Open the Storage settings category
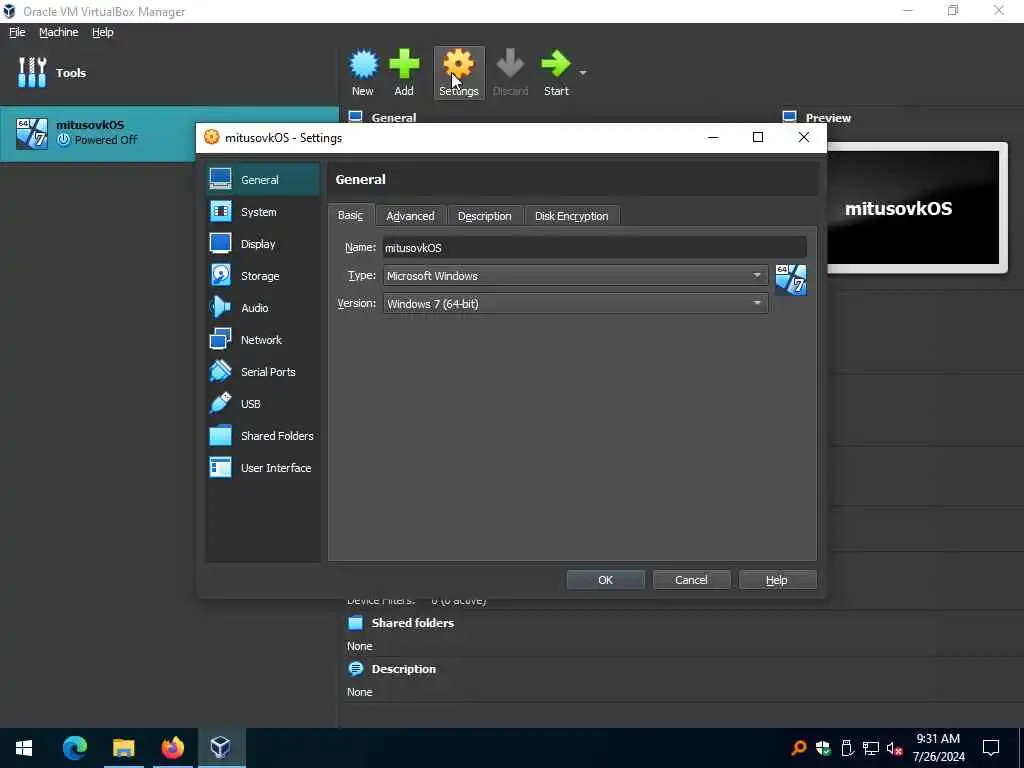 [263, 276]
